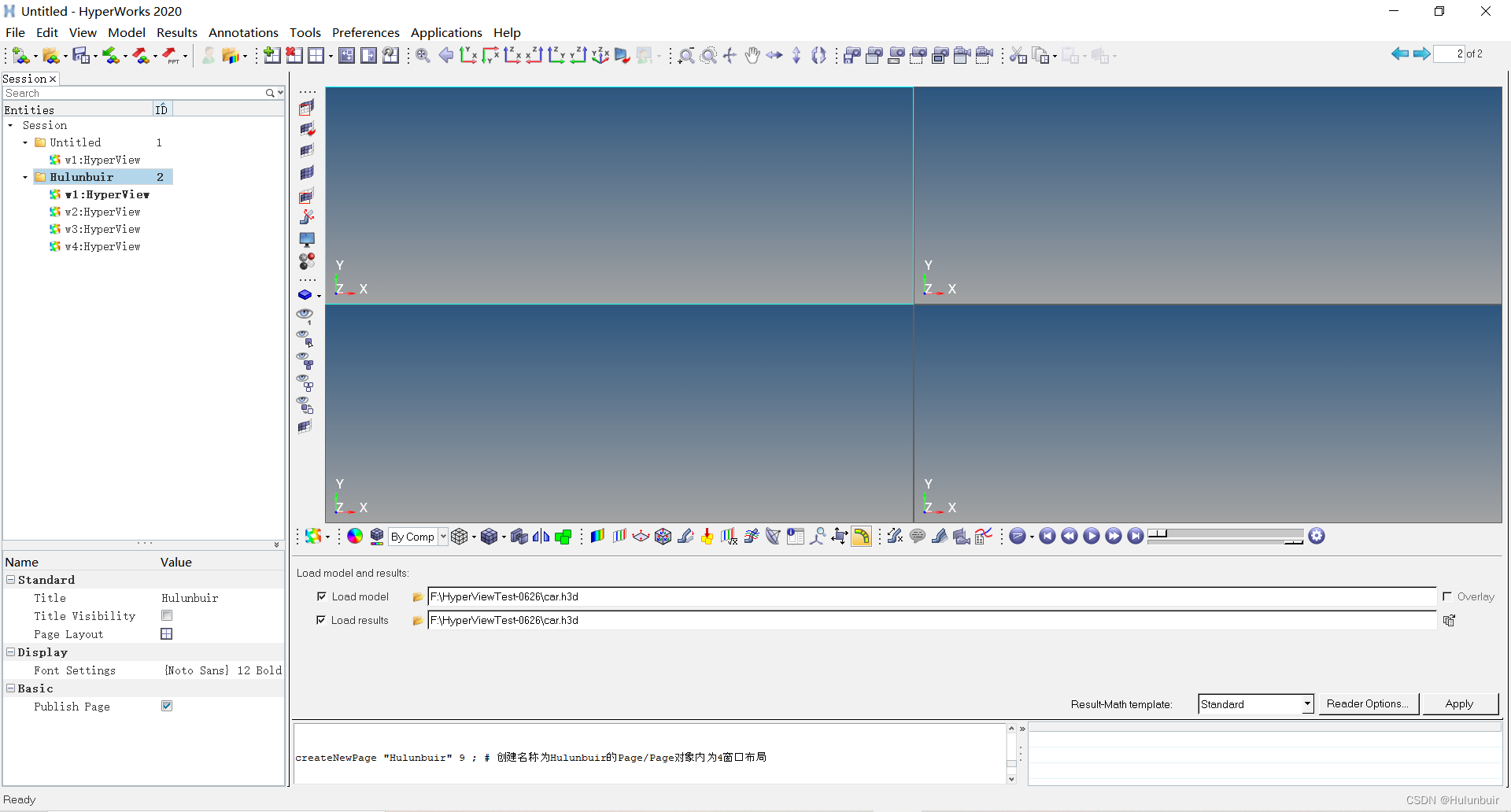Collapse the Standard properties group
This screenshot has width=1511, height=812.
tap(11, 579)
